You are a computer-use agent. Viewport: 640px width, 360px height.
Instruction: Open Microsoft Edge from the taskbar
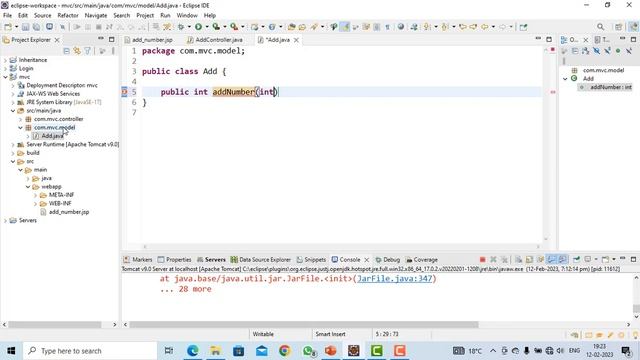coord(193,351)
